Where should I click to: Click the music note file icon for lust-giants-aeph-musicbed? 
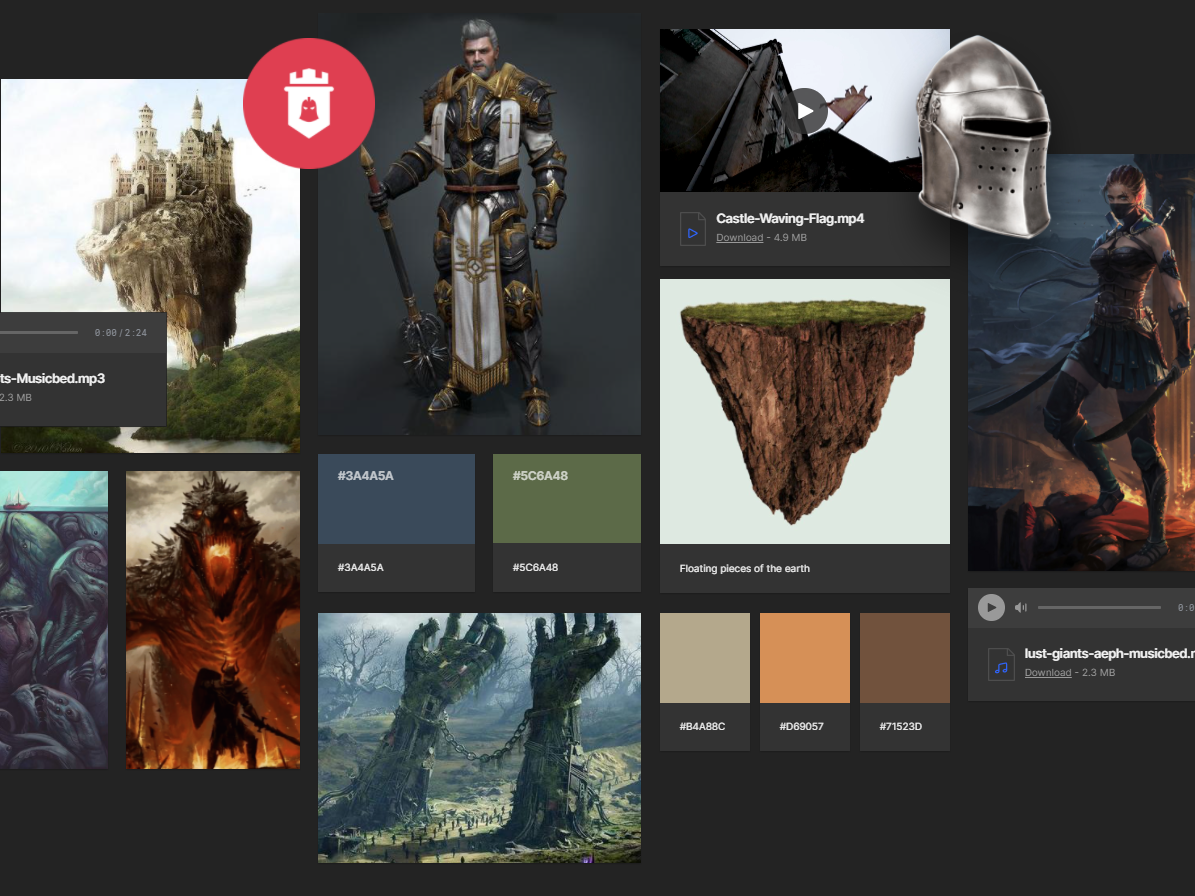(x=1001, y=664)
